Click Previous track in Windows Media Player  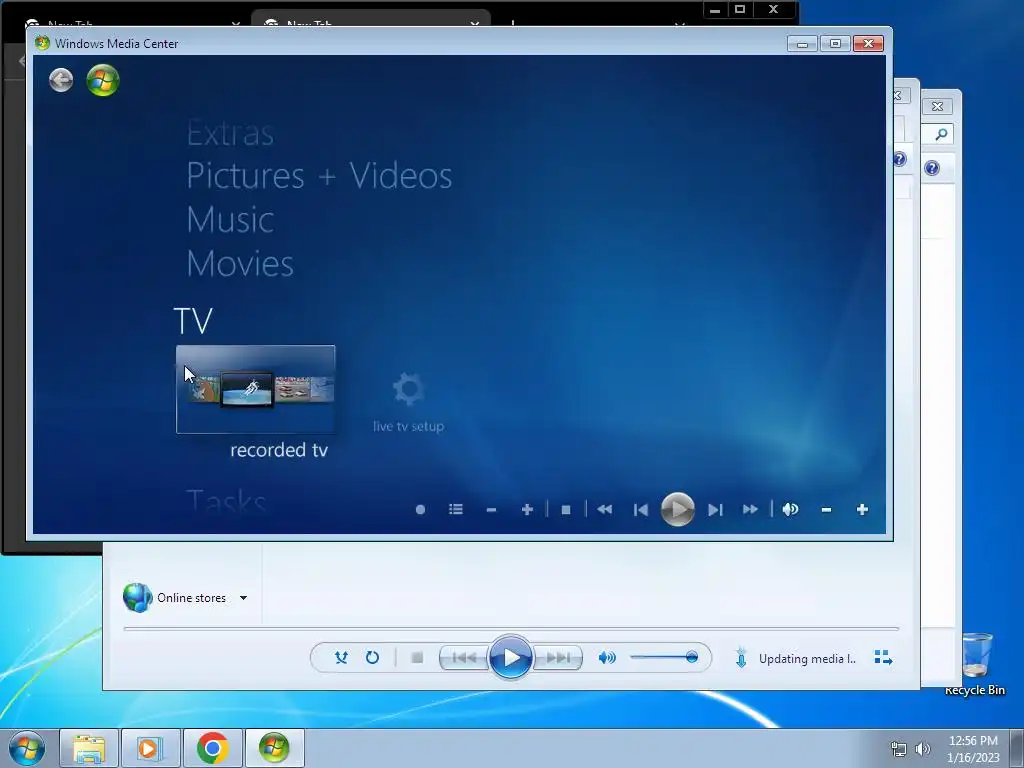click(x=464, y=658)
